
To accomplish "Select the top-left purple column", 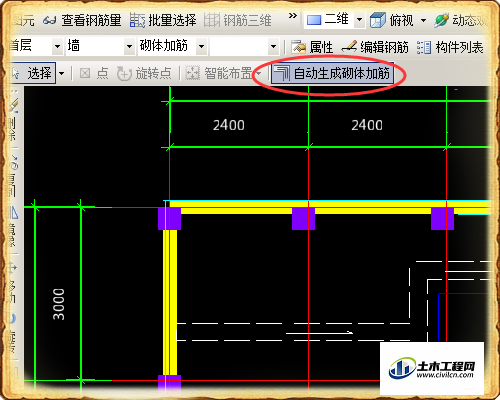I will tap(169, 219).
